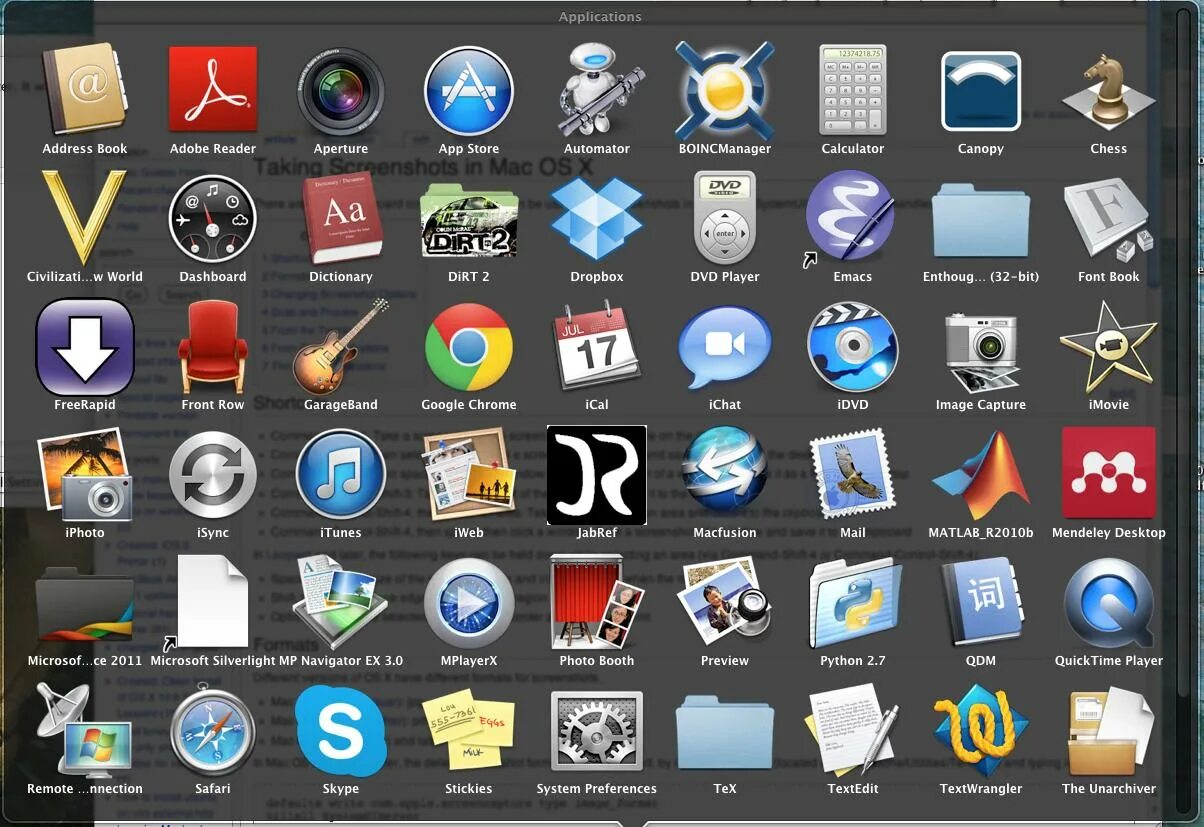
Task: Launch the GarageBand guitar icon
Action: coord(341,347)
